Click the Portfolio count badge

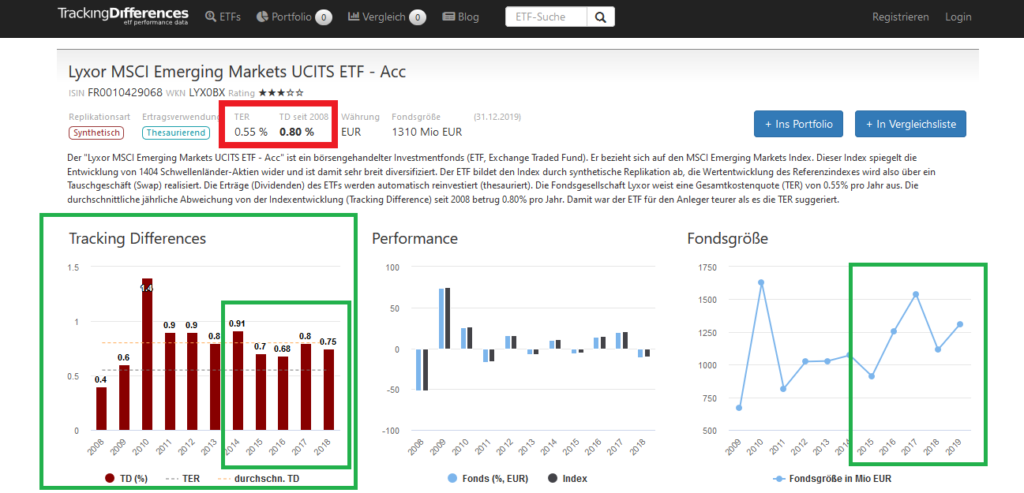pyautogui.click(x=324, y=18)
